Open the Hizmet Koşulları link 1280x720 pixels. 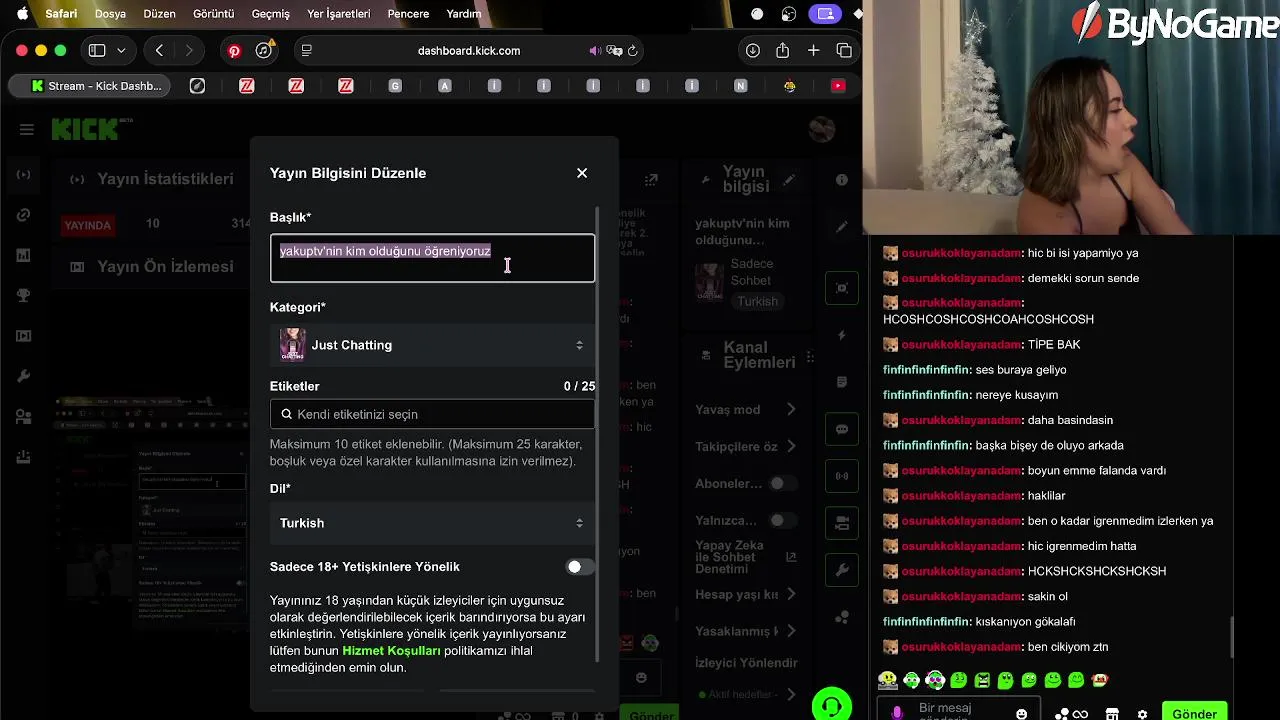[391, 651]
